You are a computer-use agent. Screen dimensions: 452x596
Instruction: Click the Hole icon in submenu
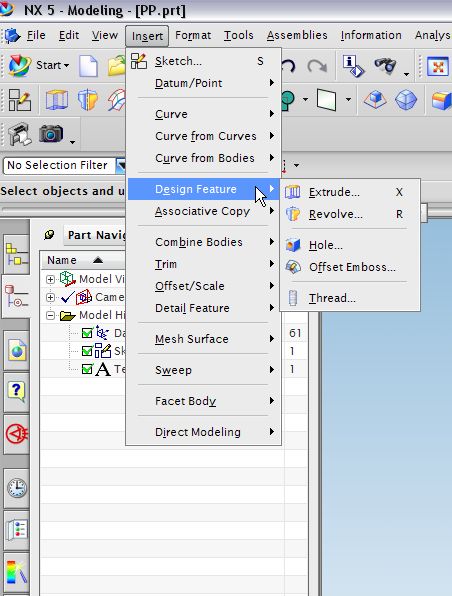tap(293, 245)
